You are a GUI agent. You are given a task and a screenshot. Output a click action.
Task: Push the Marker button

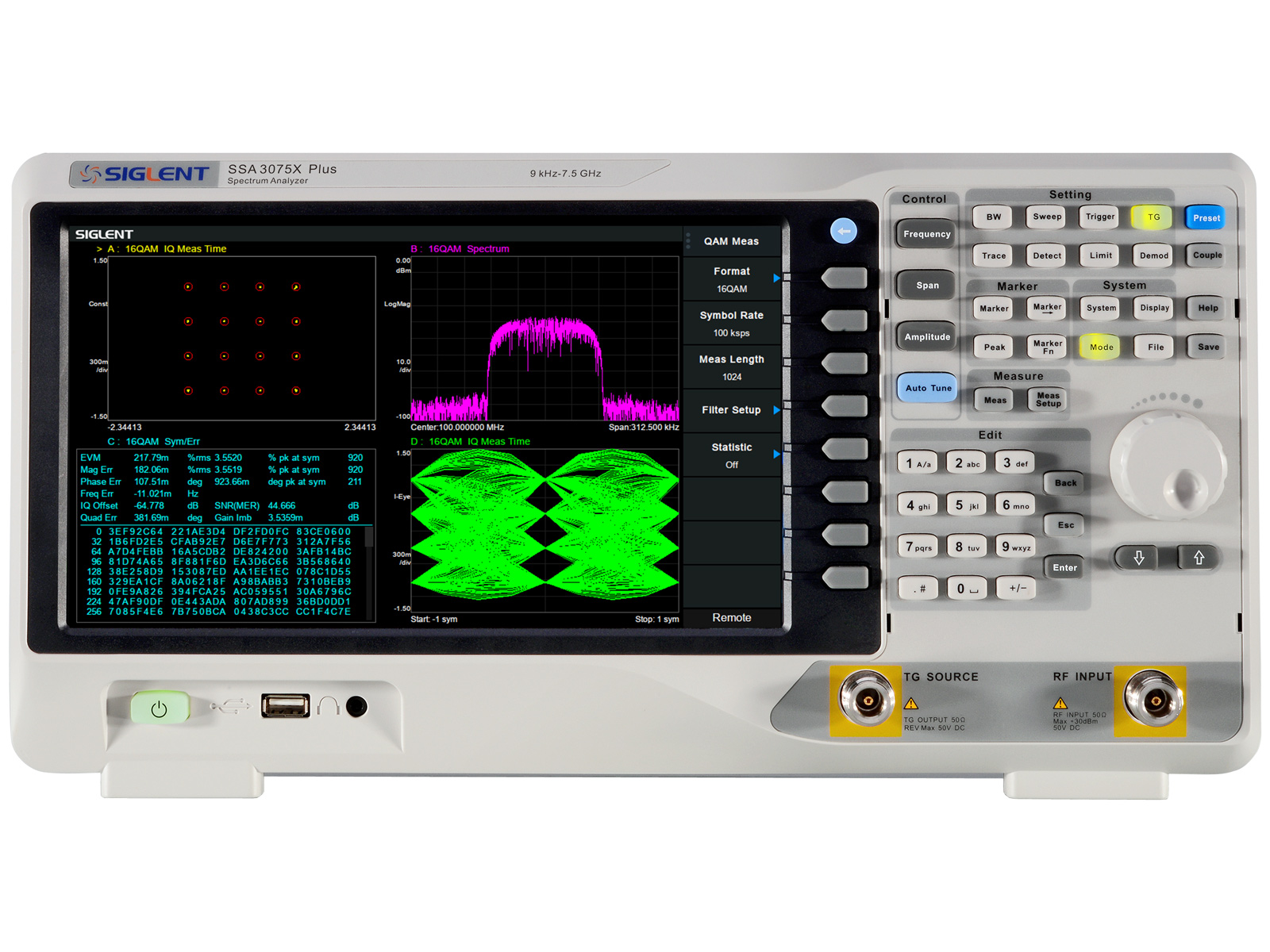[994, 309]
